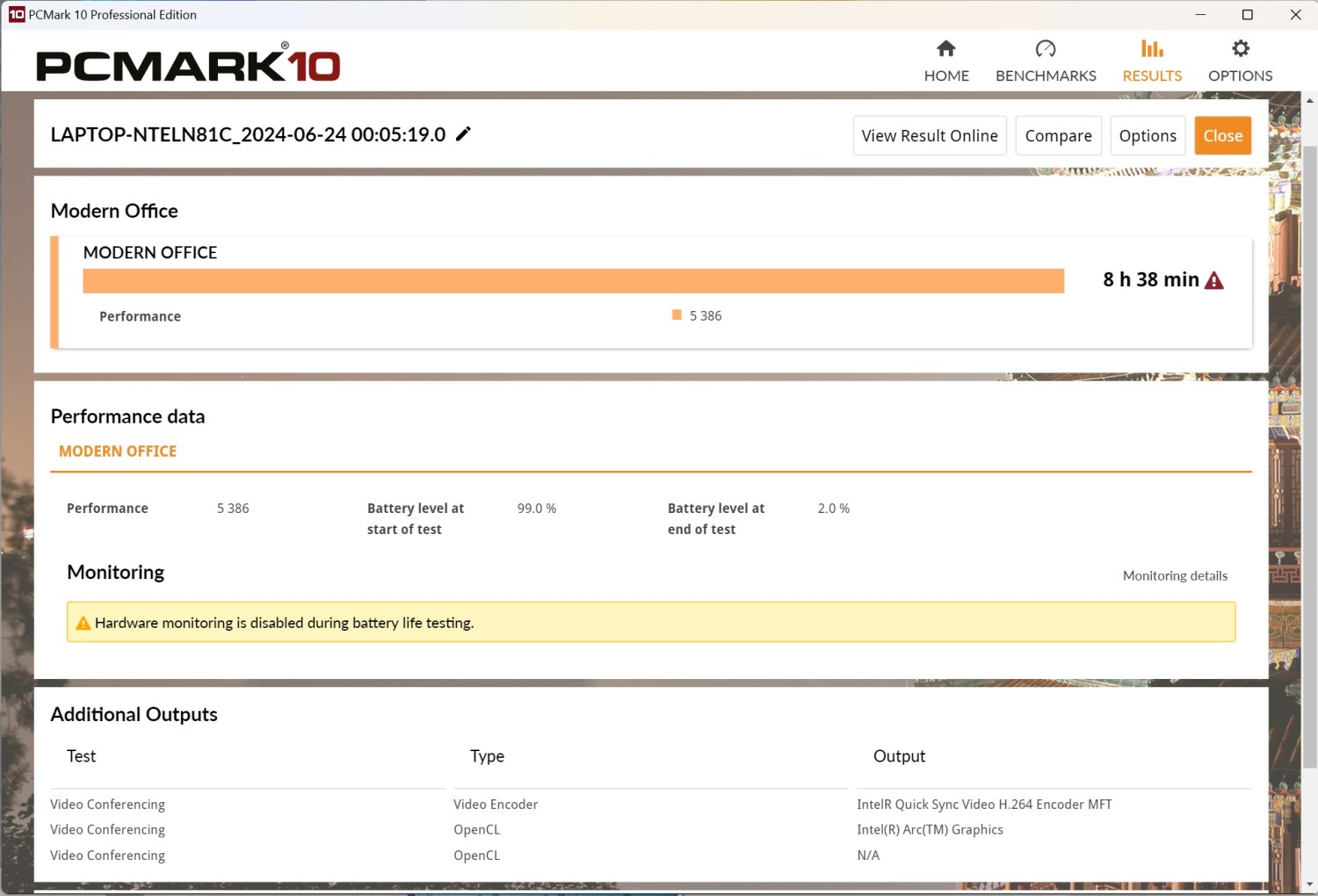Image resolution: width=1318 pixels, height=896 pixels.
Task: Click the Intel(R) Arc(TM) Graphics output
Action: [x=930, y=829]
